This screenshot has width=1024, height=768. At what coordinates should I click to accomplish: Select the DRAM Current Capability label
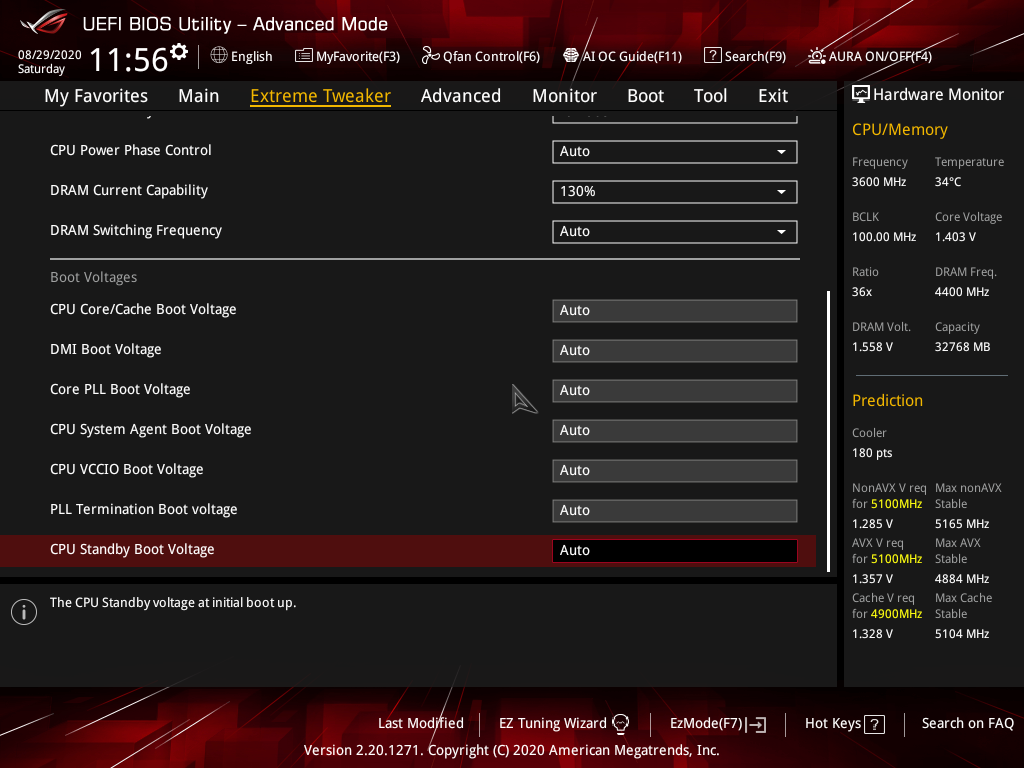coord(129,190)
